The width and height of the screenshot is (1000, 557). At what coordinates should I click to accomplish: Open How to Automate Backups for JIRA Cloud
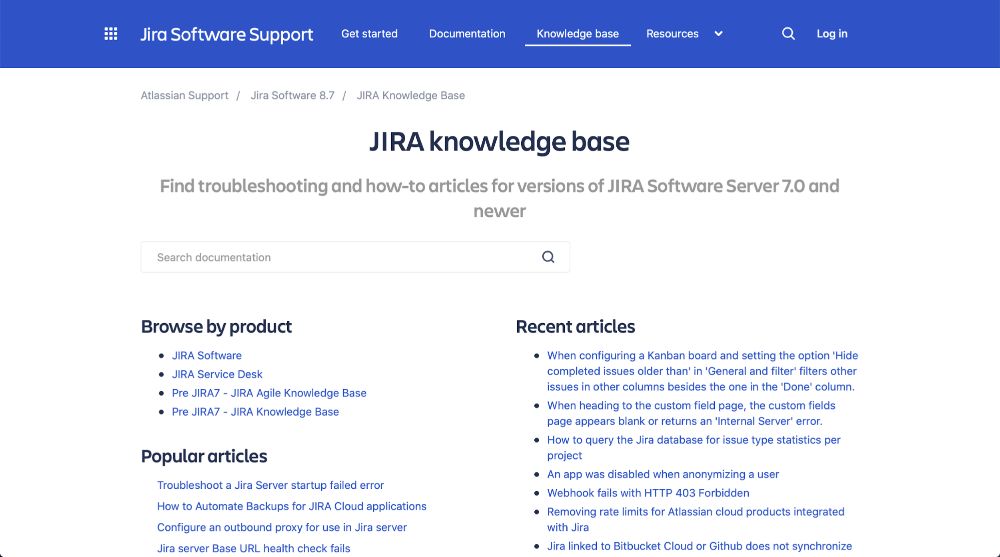291,506
